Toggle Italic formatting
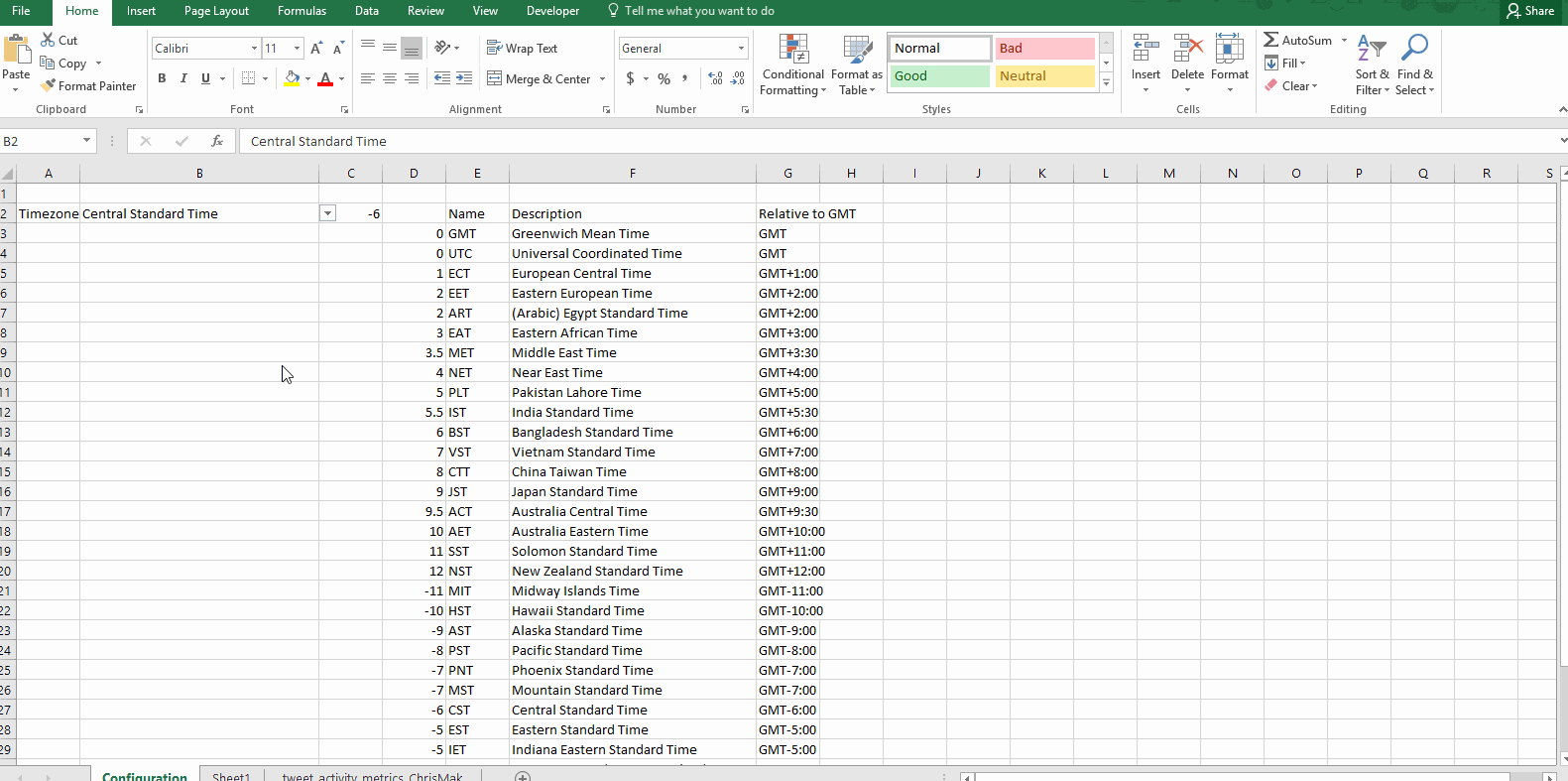The width and height of the screenshot is (1568, 781). [183, 78]
